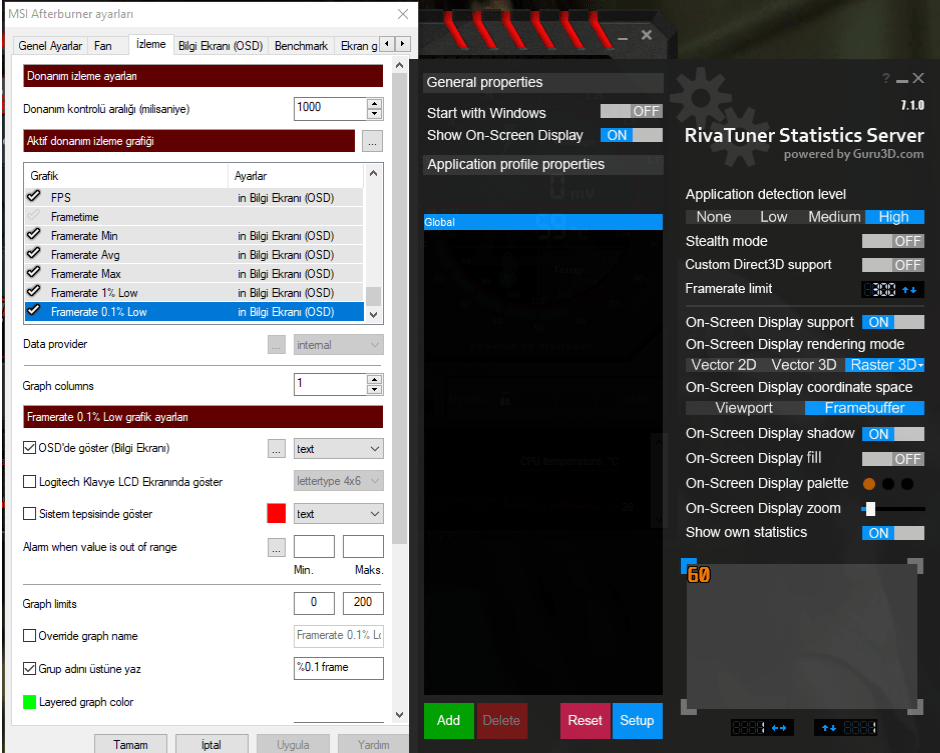Select Viewport coordinate space
The image size is (940, 753).
(744, 408)
